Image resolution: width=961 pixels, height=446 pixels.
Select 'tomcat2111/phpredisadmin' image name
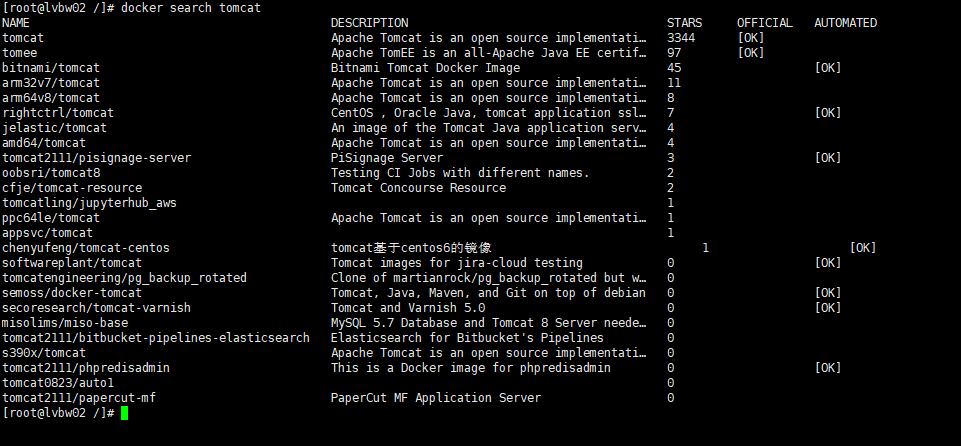[86, 368]
